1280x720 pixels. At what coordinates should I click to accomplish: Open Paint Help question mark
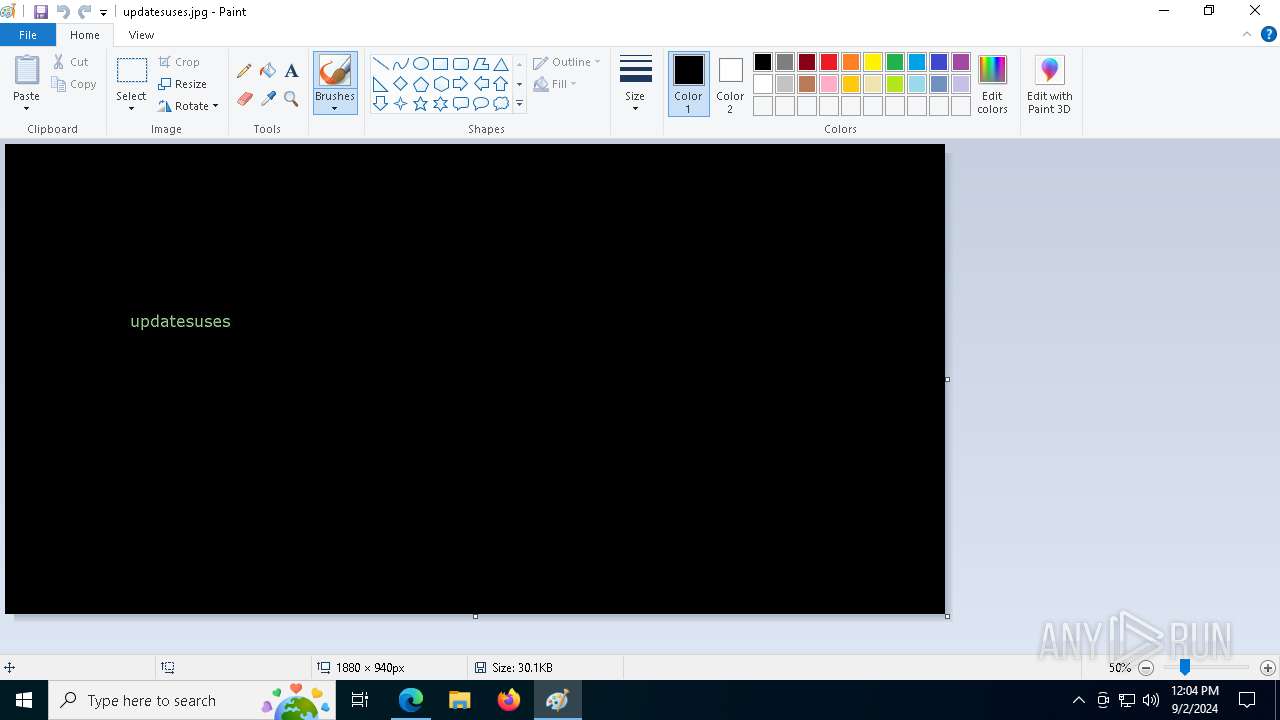[x=1268, y=34]
